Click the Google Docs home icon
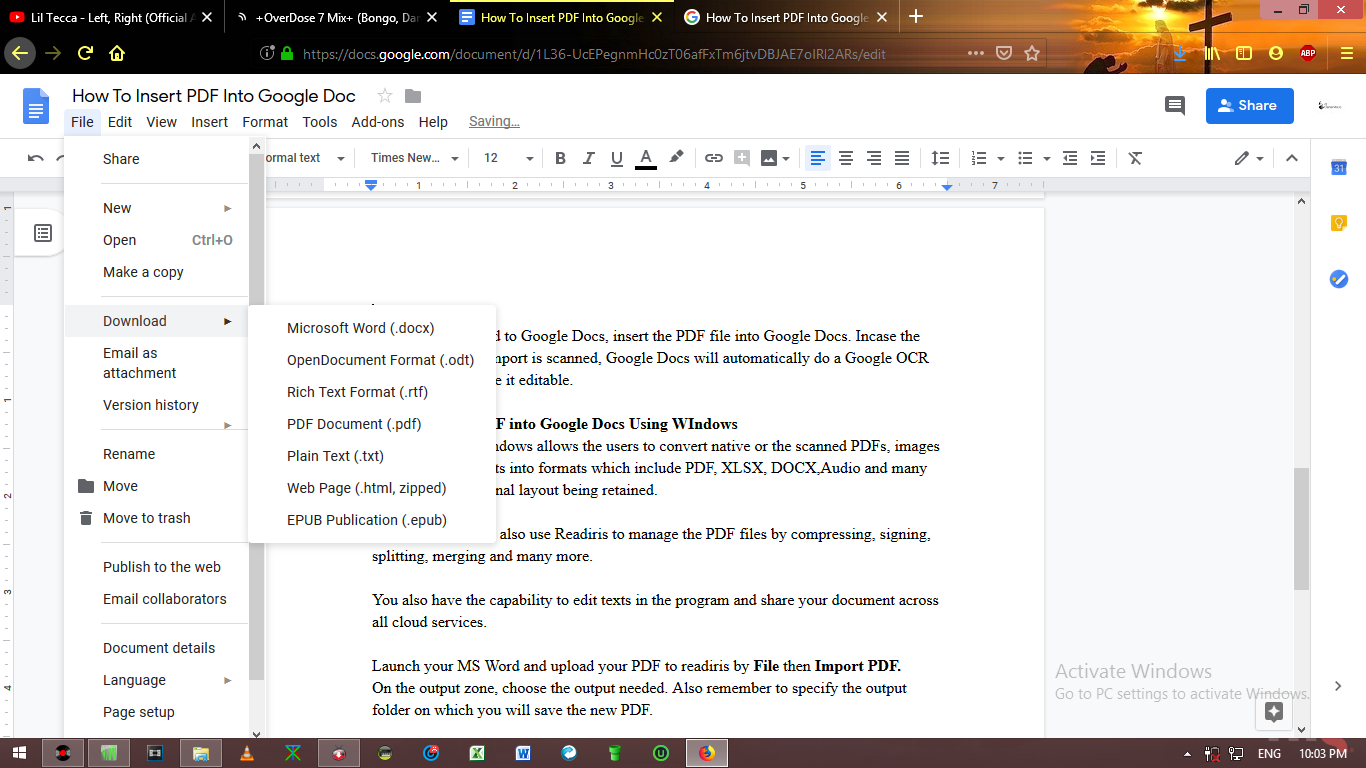This screenshot has width=1366, height=768. (x=36, y=106)
